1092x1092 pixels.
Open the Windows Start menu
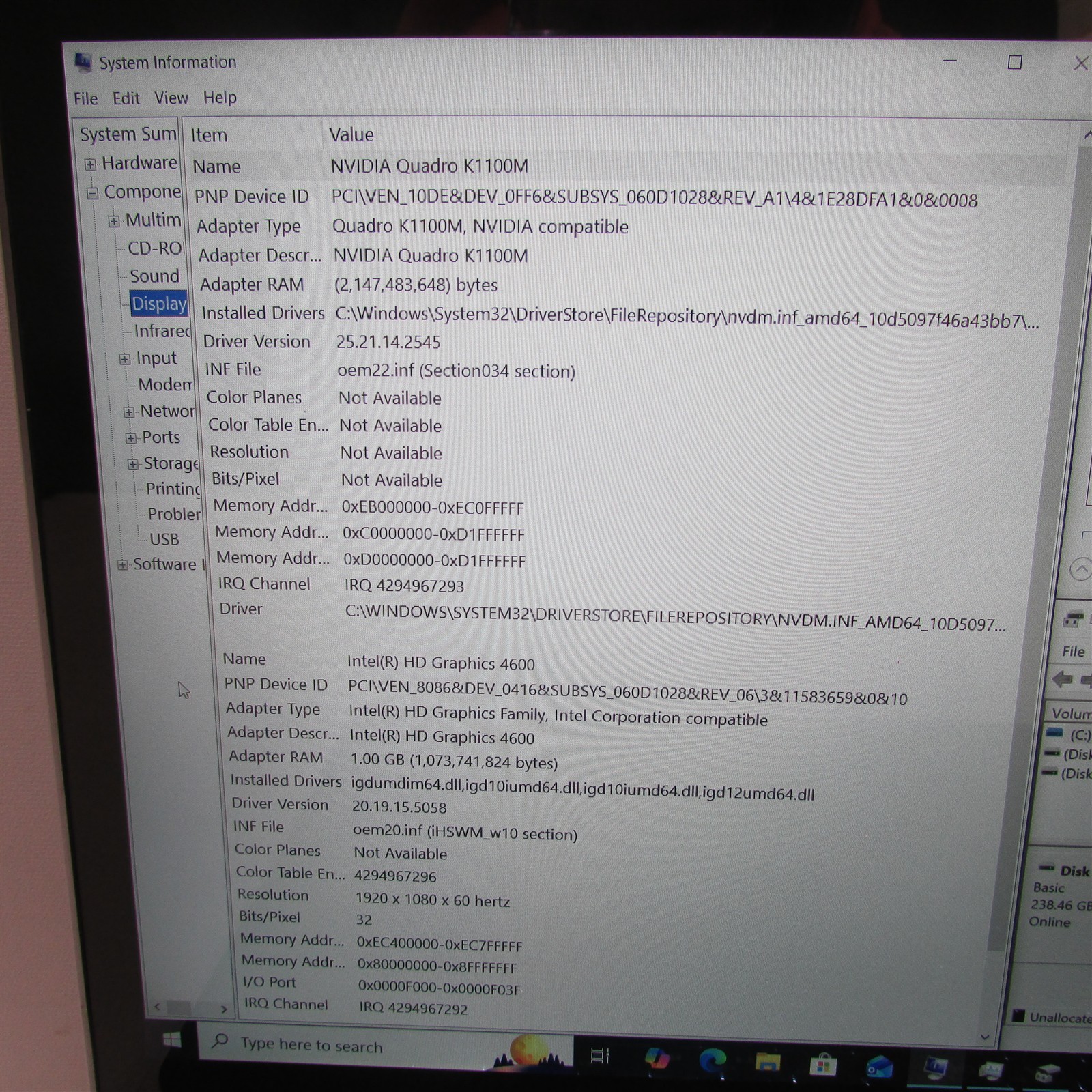point(172,1039)
